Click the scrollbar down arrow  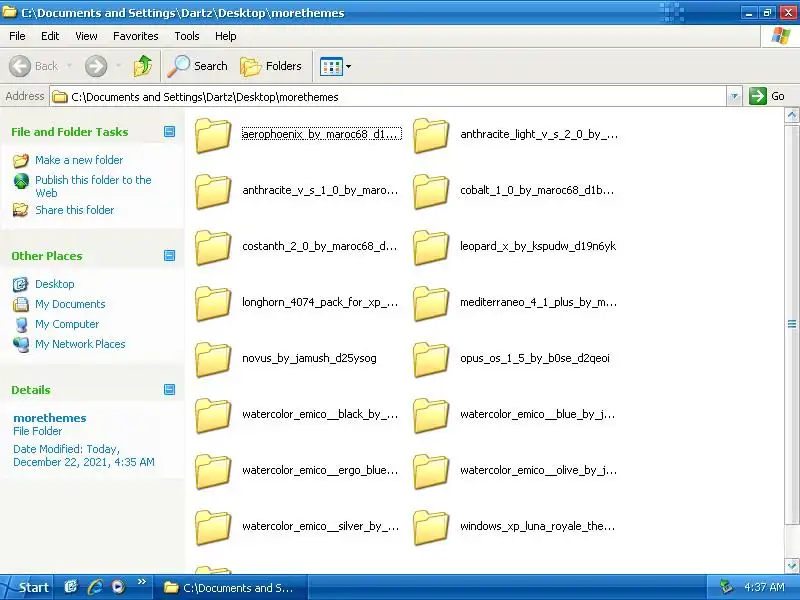tap(792, 565)
